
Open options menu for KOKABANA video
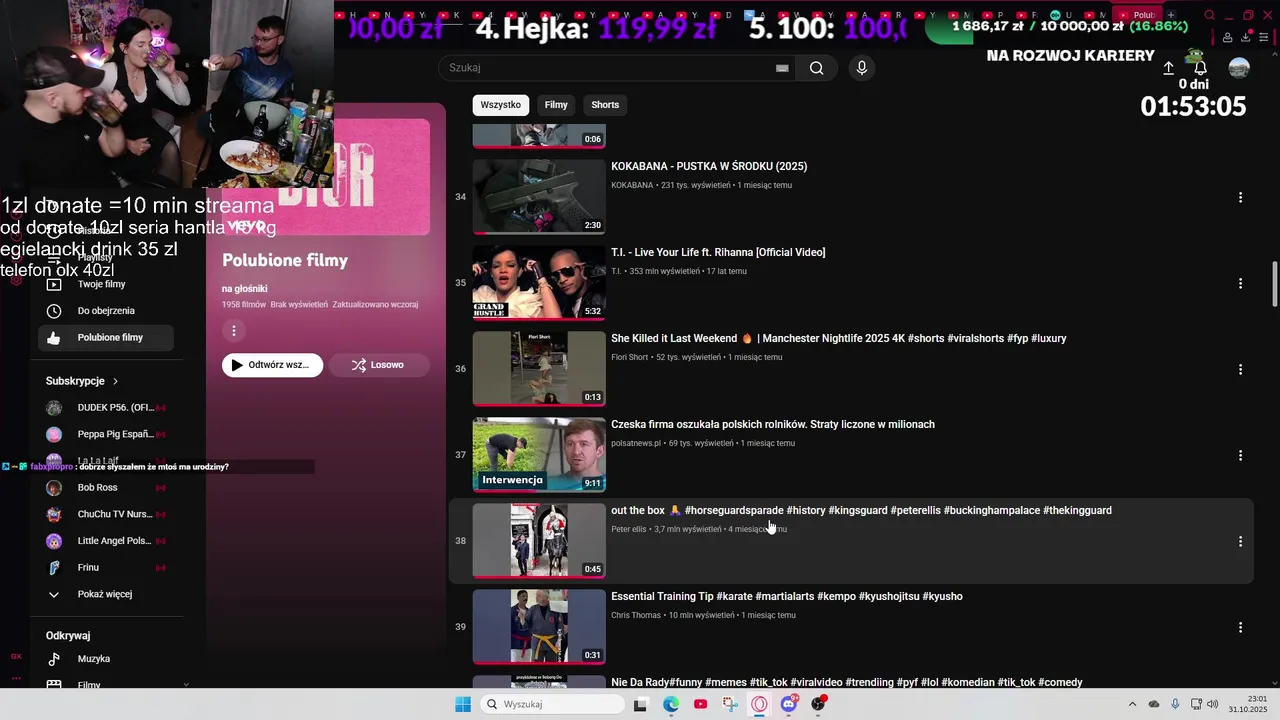(x=1240, y=197)
